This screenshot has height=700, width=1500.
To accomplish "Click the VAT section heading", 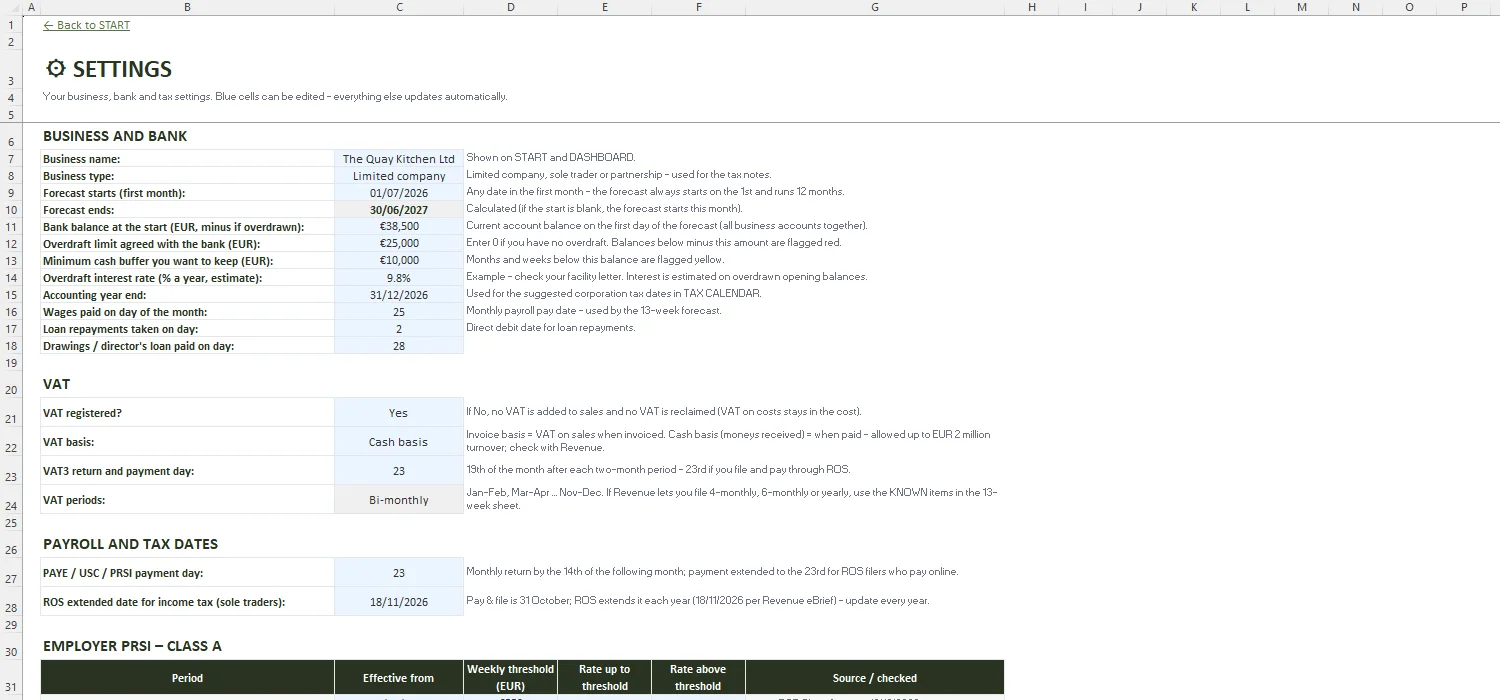I will [x=57, y=384].
